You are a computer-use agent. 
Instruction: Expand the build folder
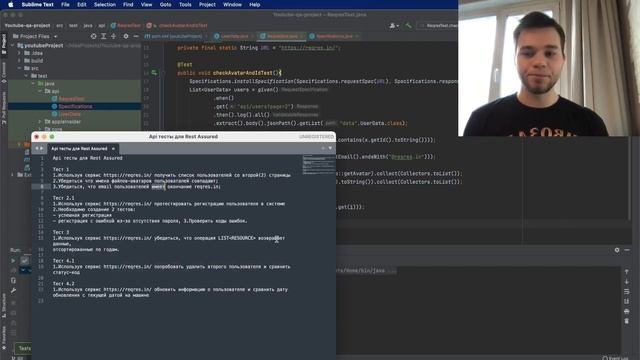(x=19, y=60)
